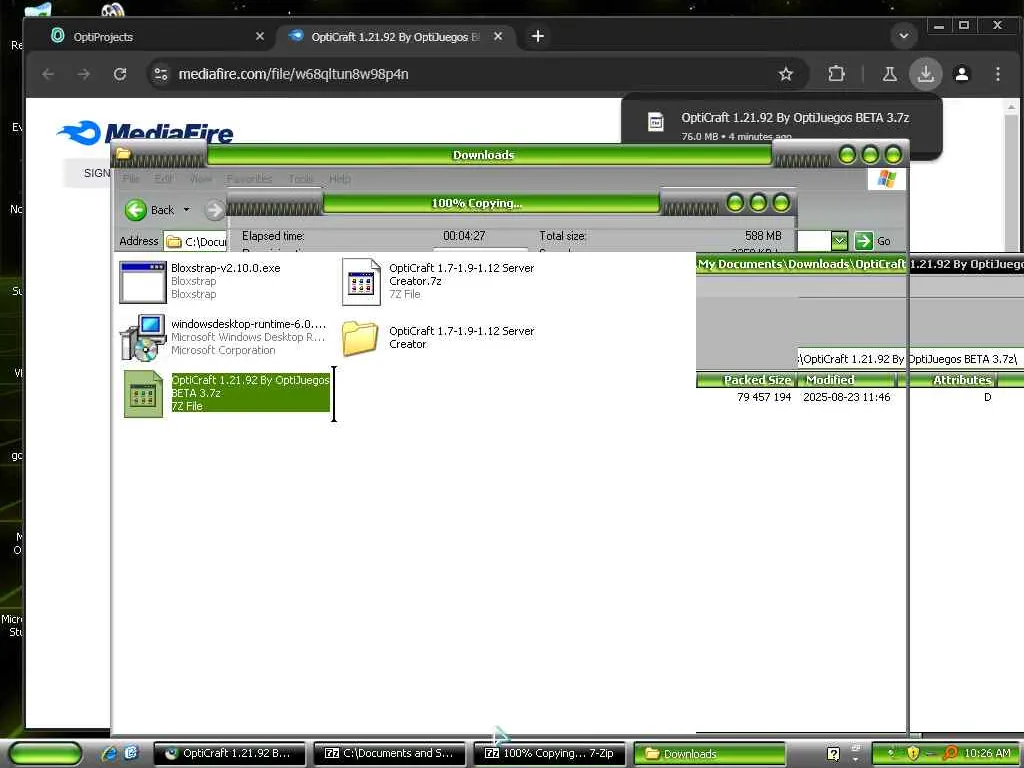Click the Forward arrow in Downloads explorer
Screen dimensions: 1024x768
214,210
